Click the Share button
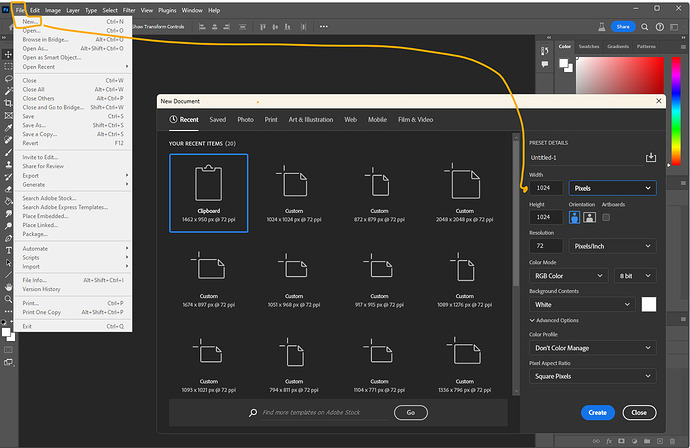 click(623, 26)
